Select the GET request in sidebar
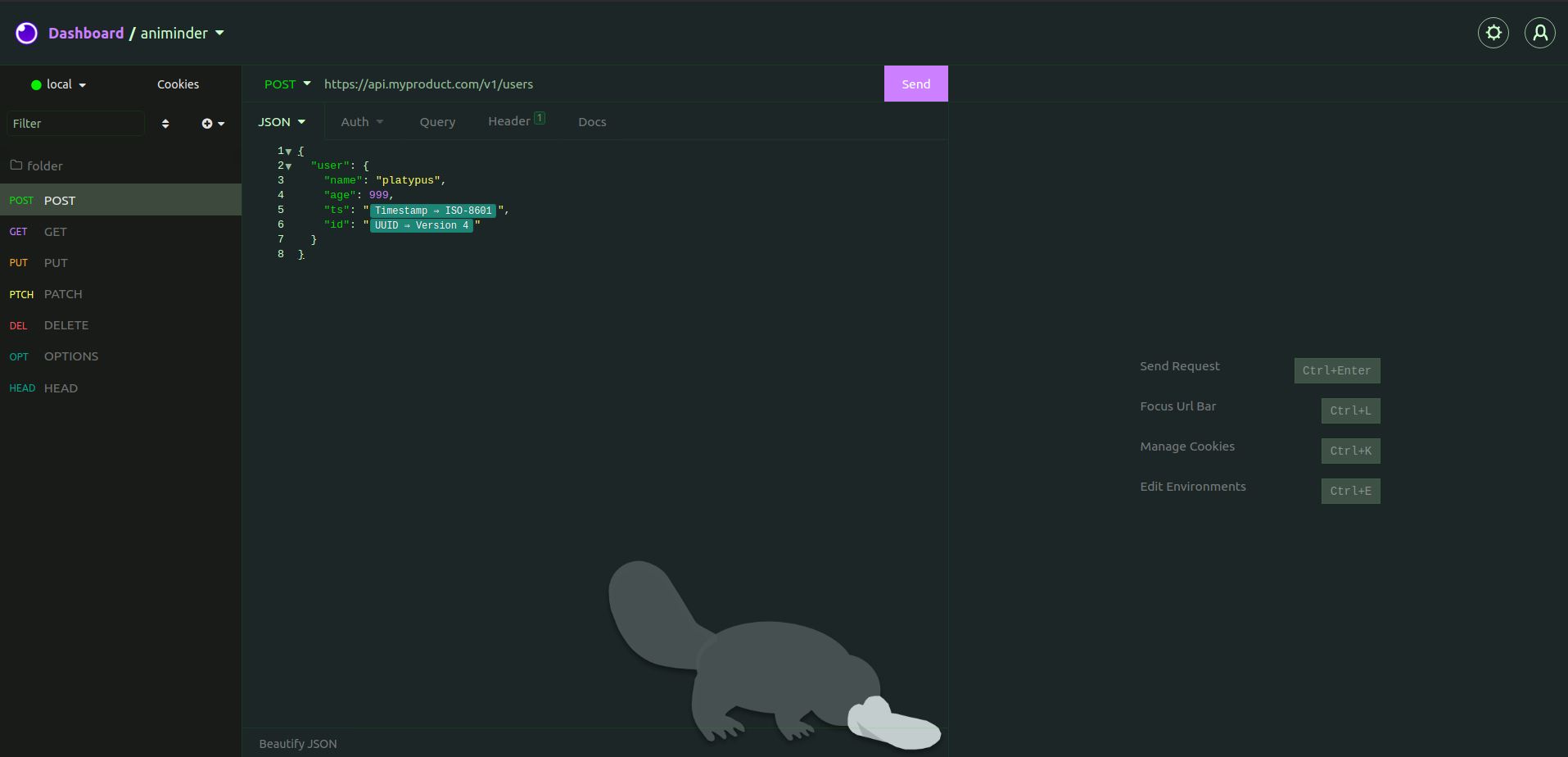Screen dimensions: 1568x757 point(120,232)
